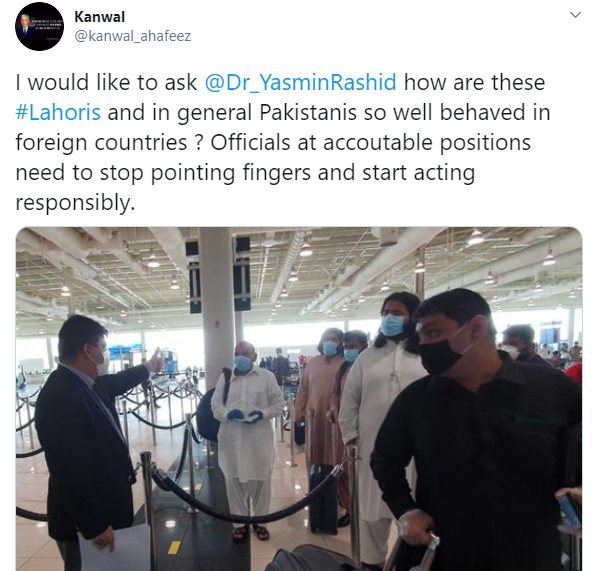Open Kanwal's circular profile avatar
The height and width of the screenshot is (571, 595).
tap(39, 27)
